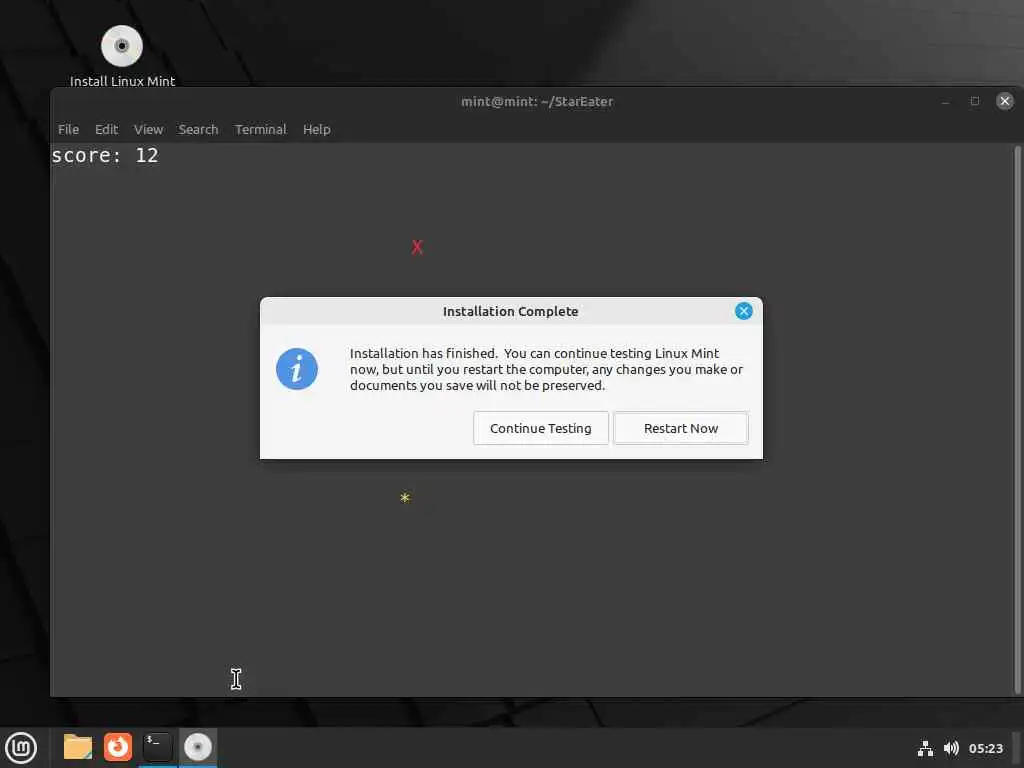Click Restart Now

point(680,428)
